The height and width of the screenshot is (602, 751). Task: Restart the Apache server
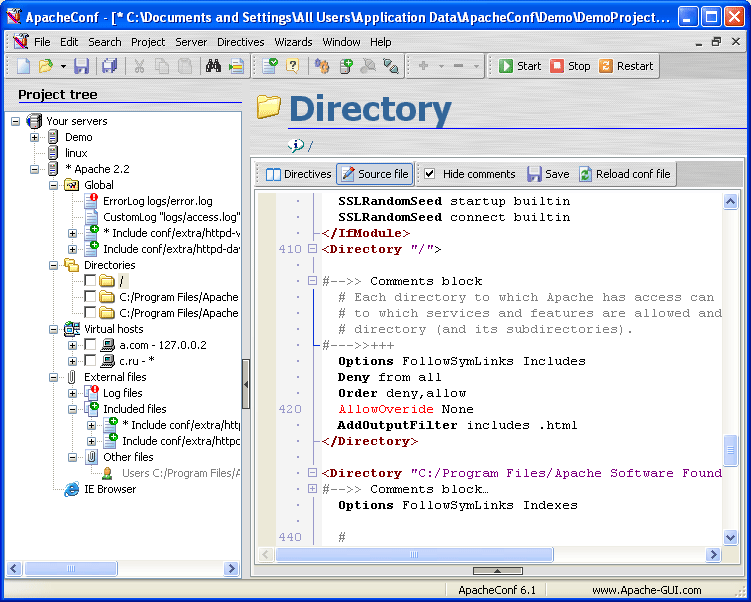pos(626,66)
